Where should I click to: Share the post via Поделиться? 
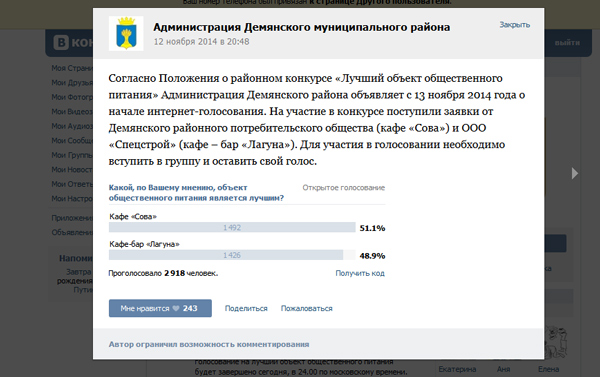[x=246, y=308]
